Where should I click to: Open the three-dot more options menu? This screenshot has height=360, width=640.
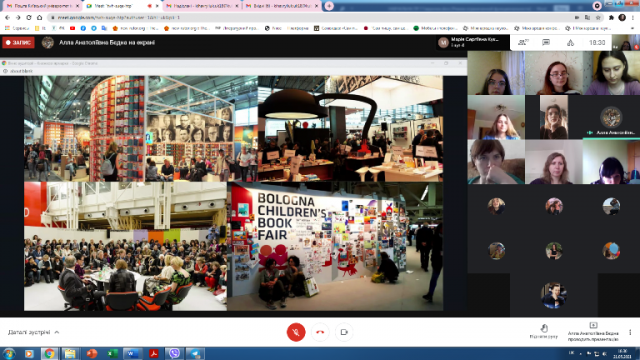point(630,332)
